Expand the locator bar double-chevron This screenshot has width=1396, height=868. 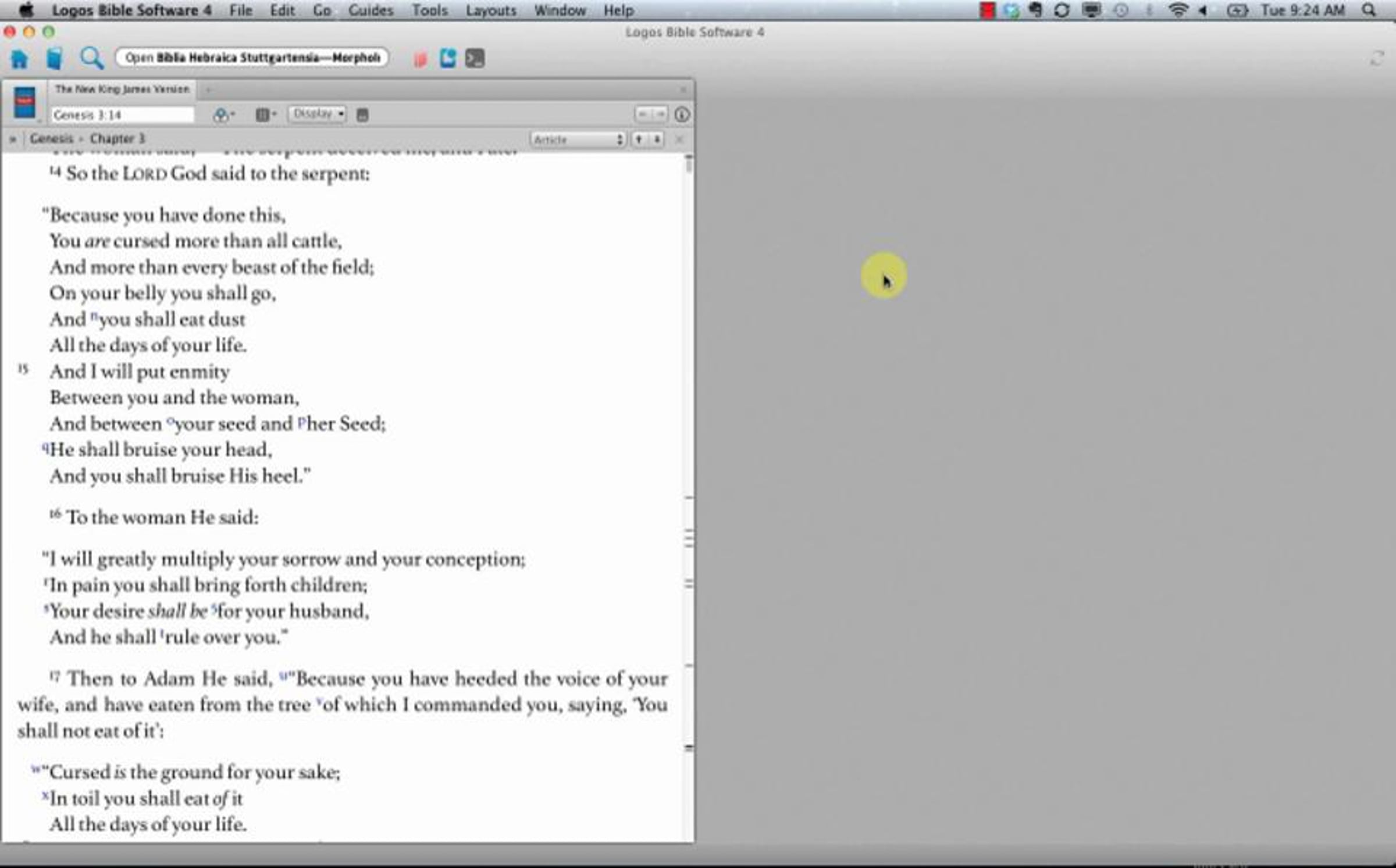pos(12,139)
